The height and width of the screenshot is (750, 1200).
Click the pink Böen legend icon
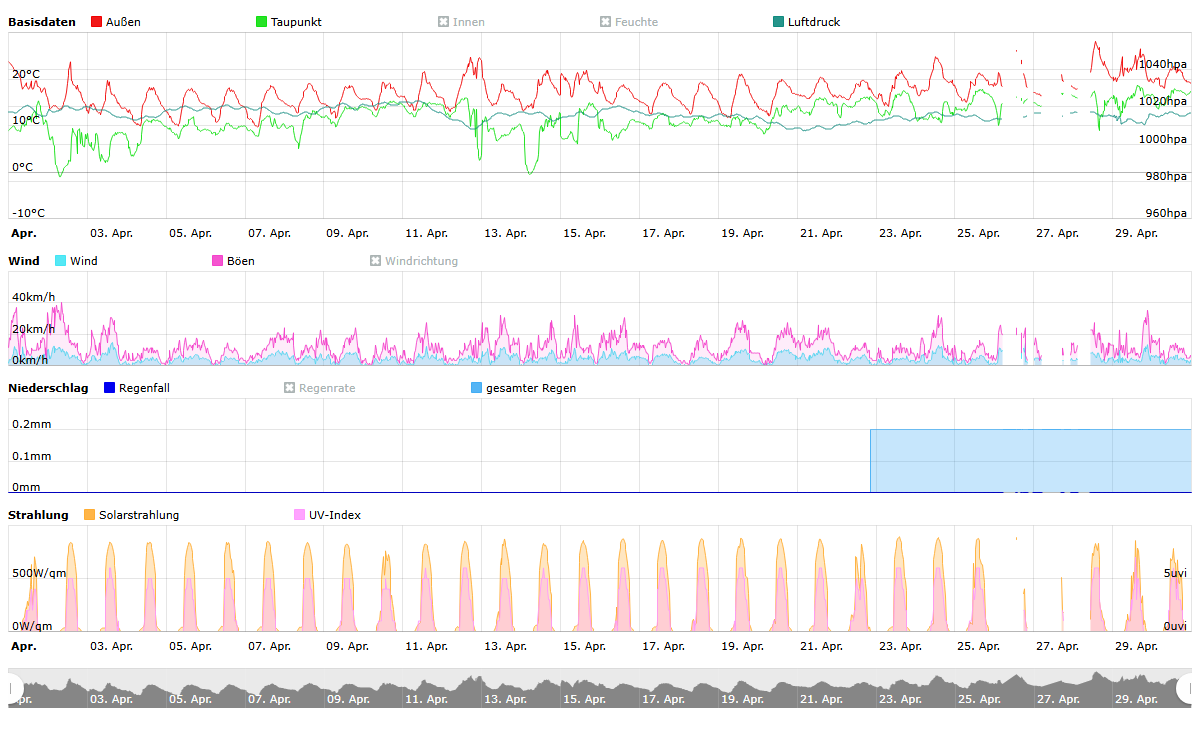click(218, 261)
